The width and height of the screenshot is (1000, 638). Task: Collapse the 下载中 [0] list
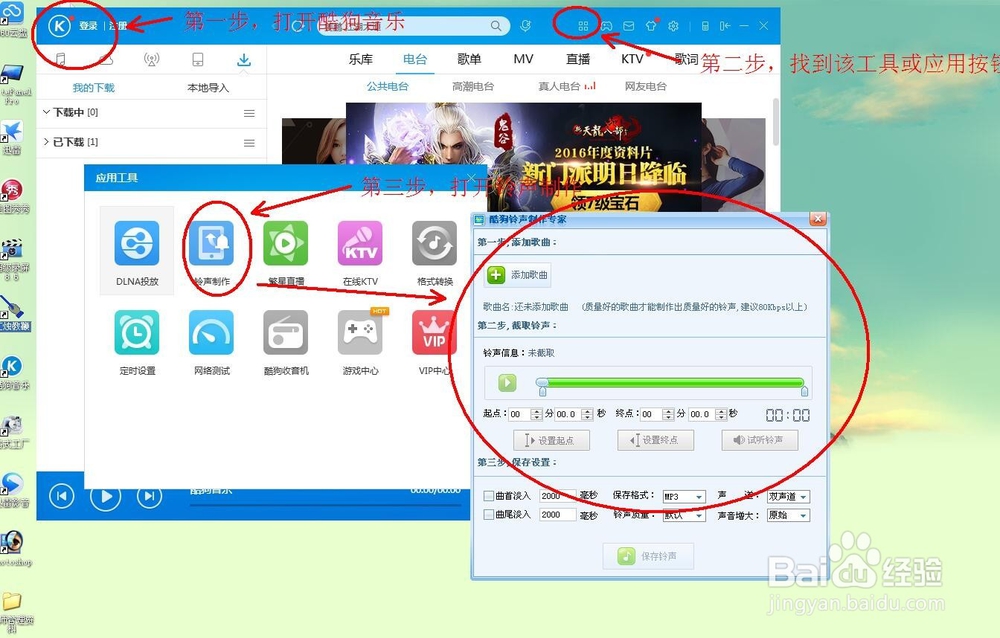(46, 112)
